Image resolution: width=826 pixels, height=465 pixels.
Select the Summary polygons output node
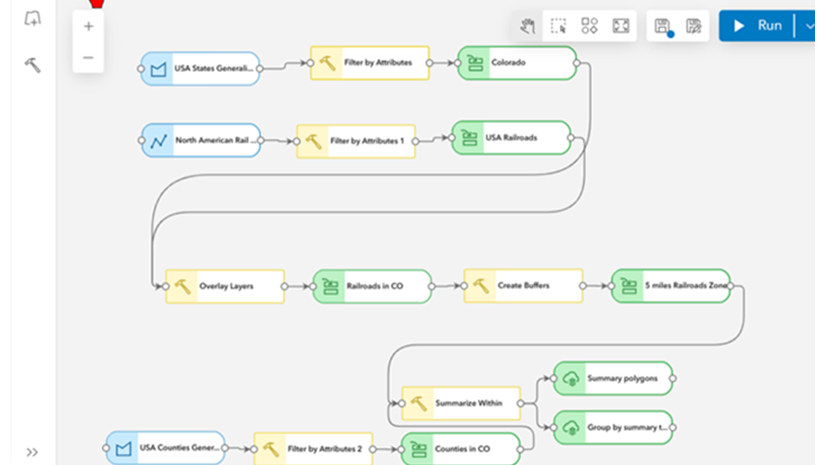click(613, 378)
